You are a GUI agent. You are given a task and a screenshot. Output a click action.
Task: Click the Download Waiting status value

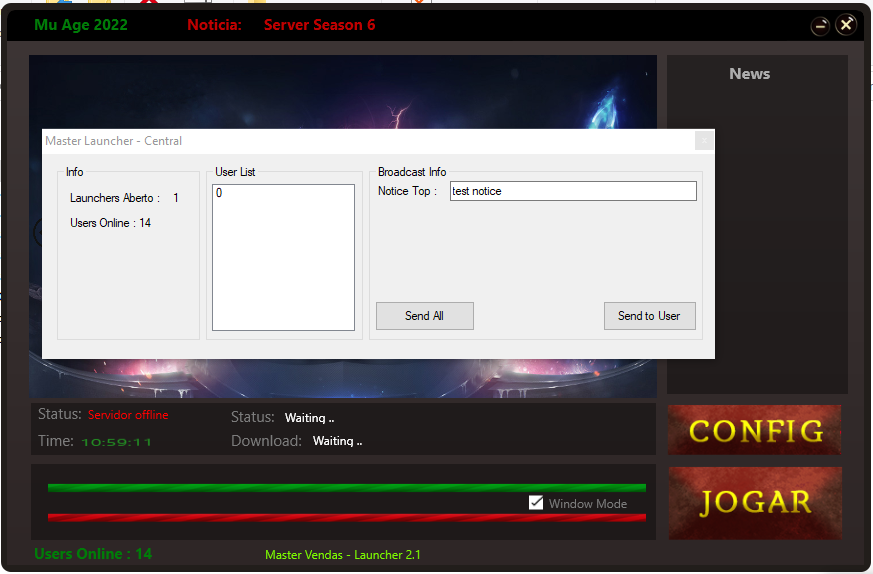tap(337, 441)
